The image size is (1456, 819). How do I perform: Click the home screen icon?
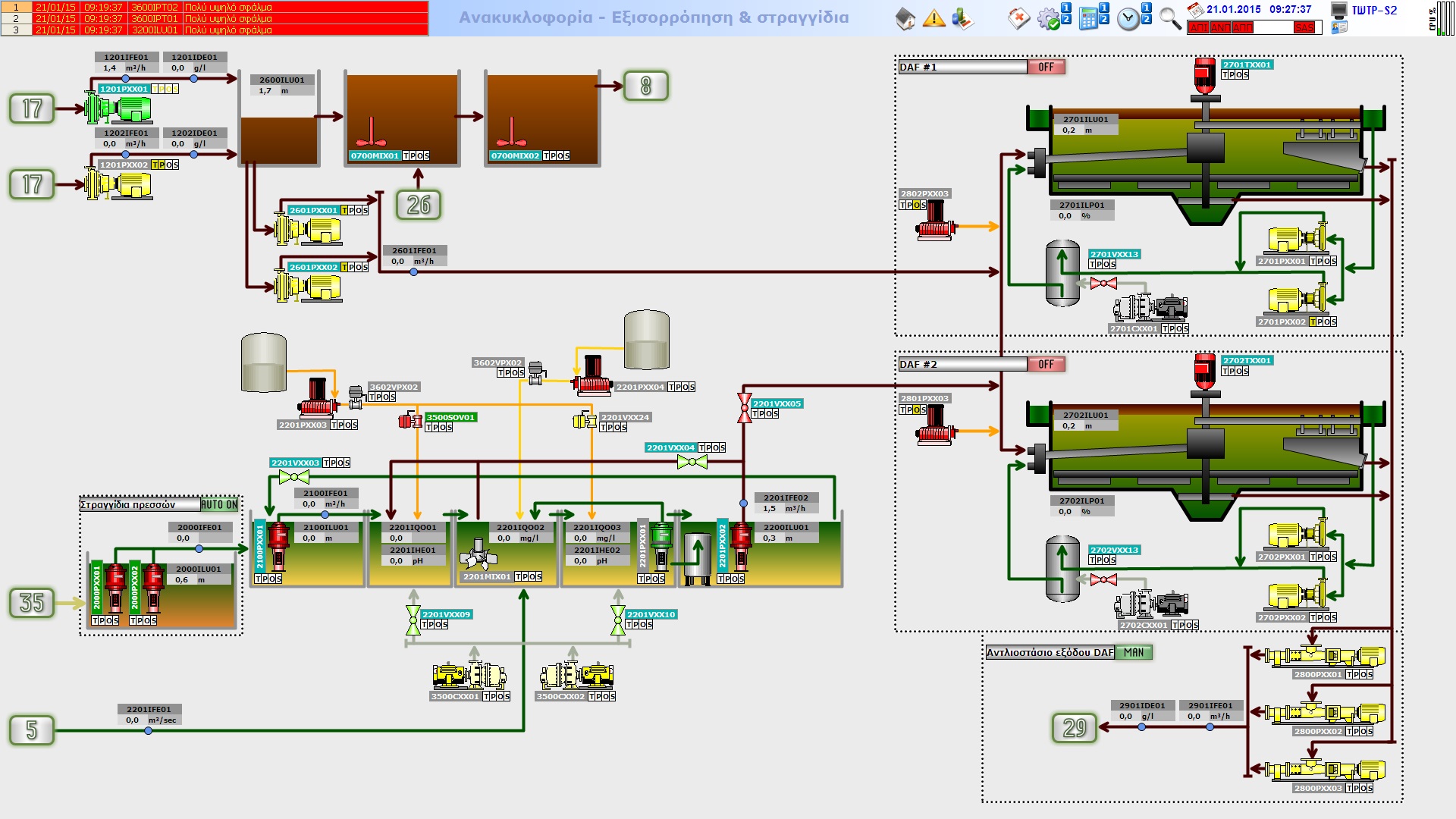[x=905, y=19]
